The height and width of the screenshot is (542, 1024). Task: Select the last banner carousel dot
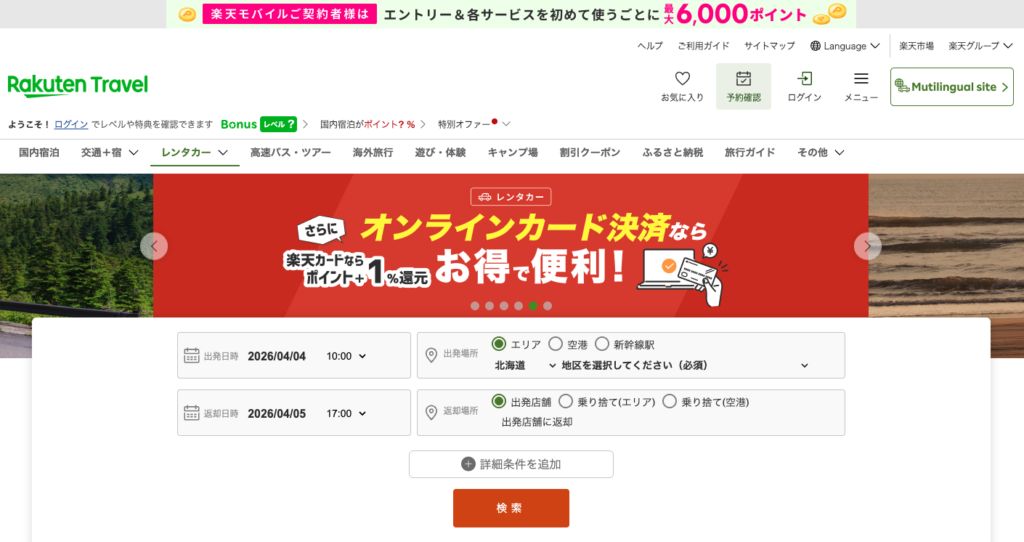(547, 306)
